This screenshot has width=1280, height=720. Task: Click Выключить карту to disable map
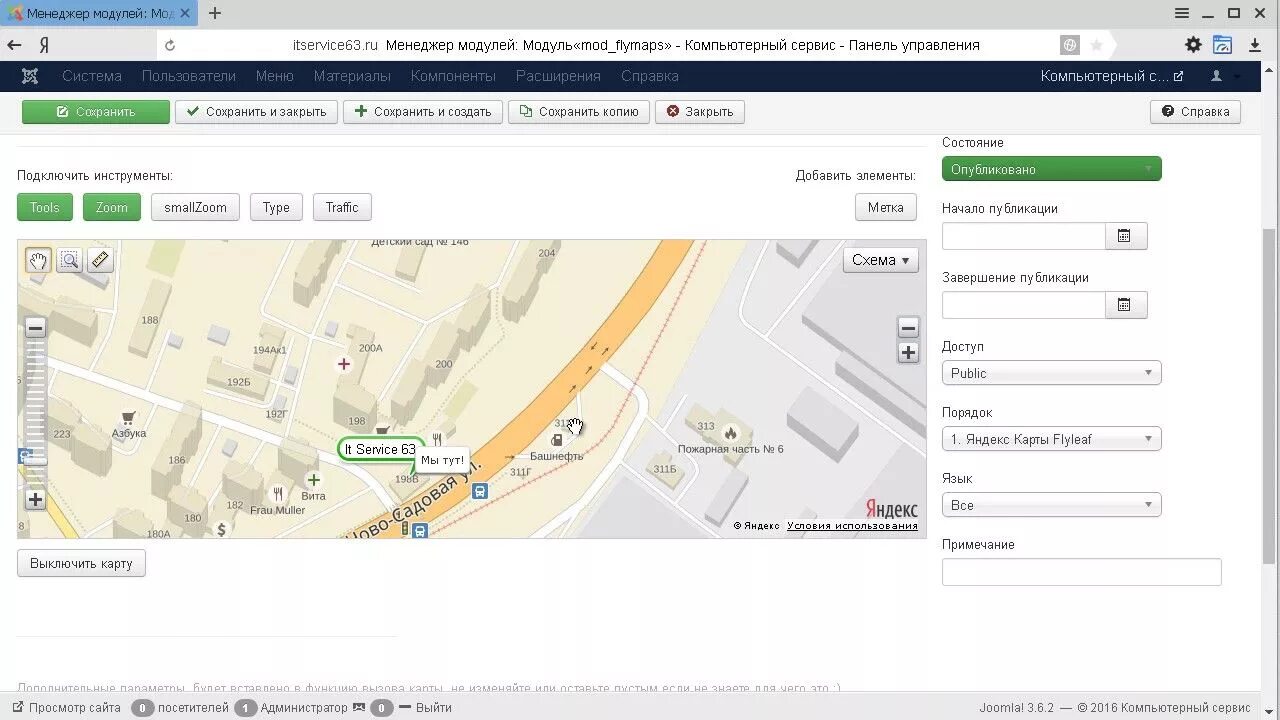click(x=81, y=563)
